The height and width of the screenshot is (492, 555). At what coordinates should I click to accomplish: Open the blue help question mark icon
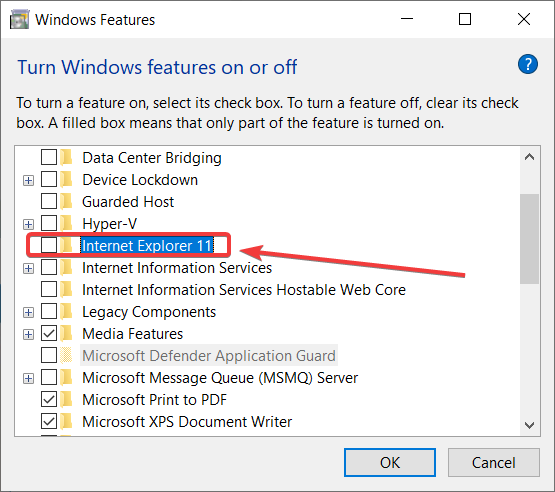(x=528, y=64)
